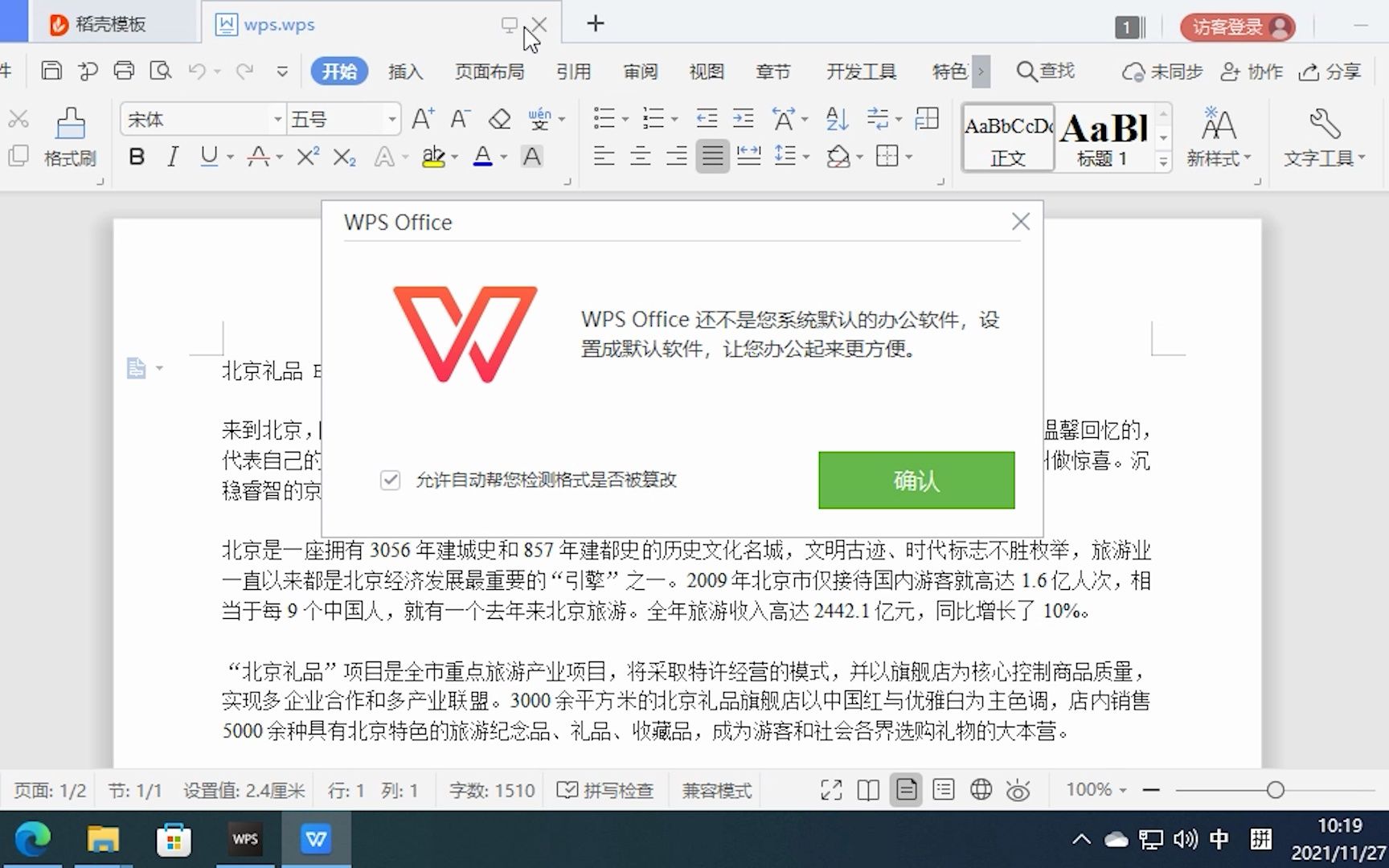This screenshot has width=1389, height=868.
Task: Toggle Underline formatting
Action: click(209, 157)
